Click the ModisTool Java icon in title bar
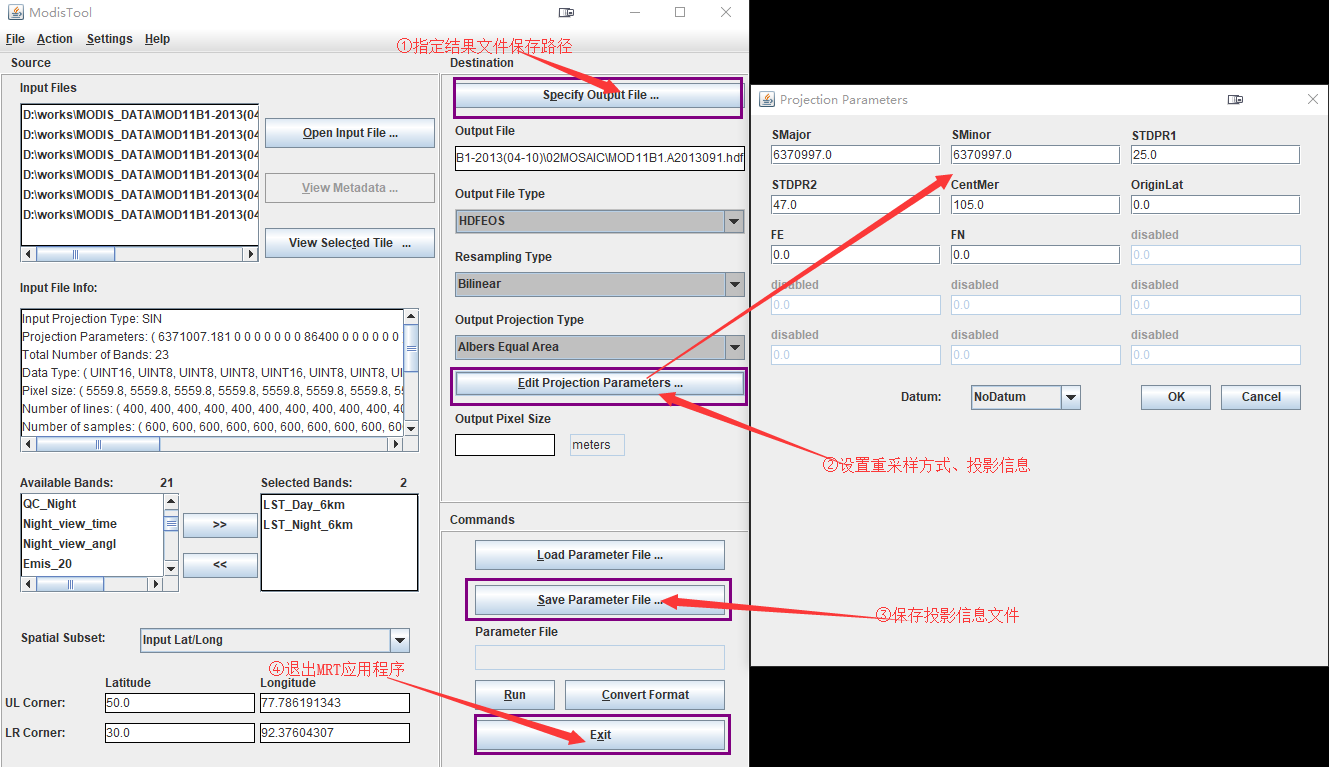The width and height of the screenshot is (1329, 767). pos(15,12)
